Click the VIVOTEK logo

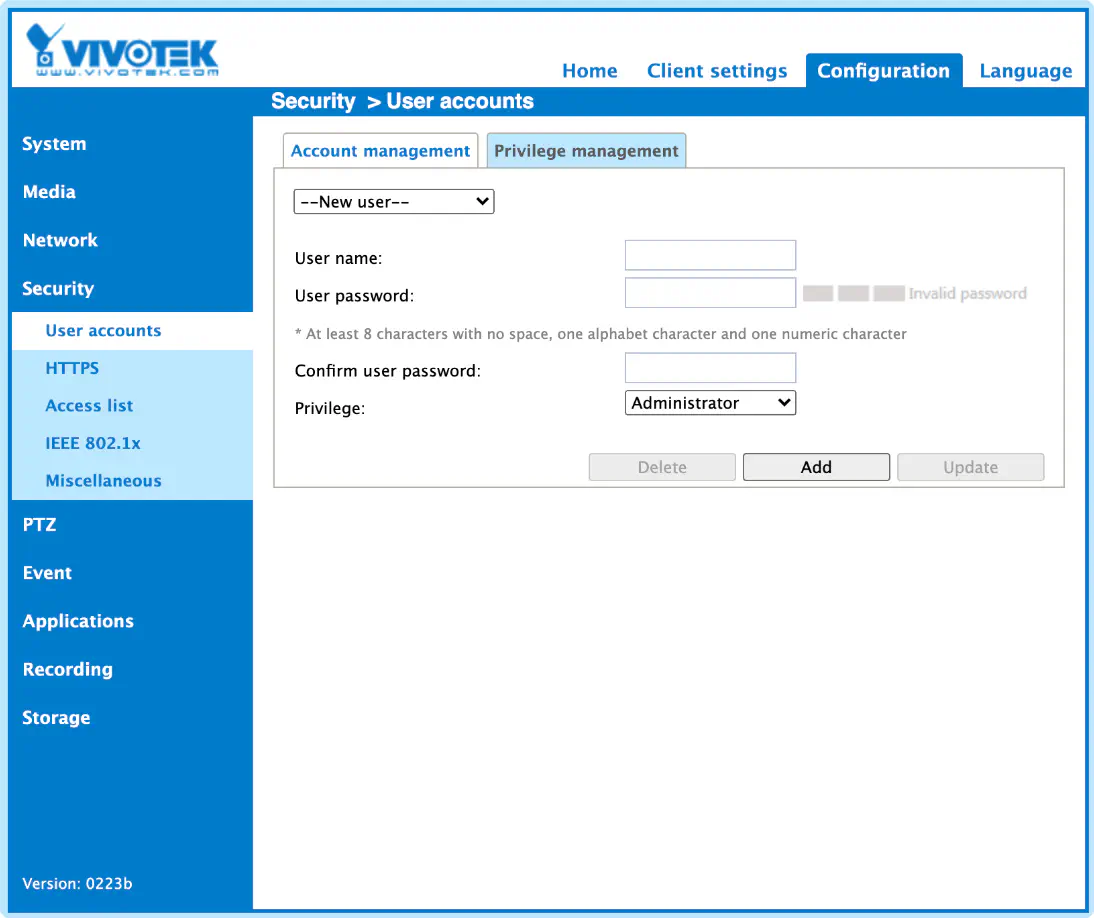coord(122,50)
